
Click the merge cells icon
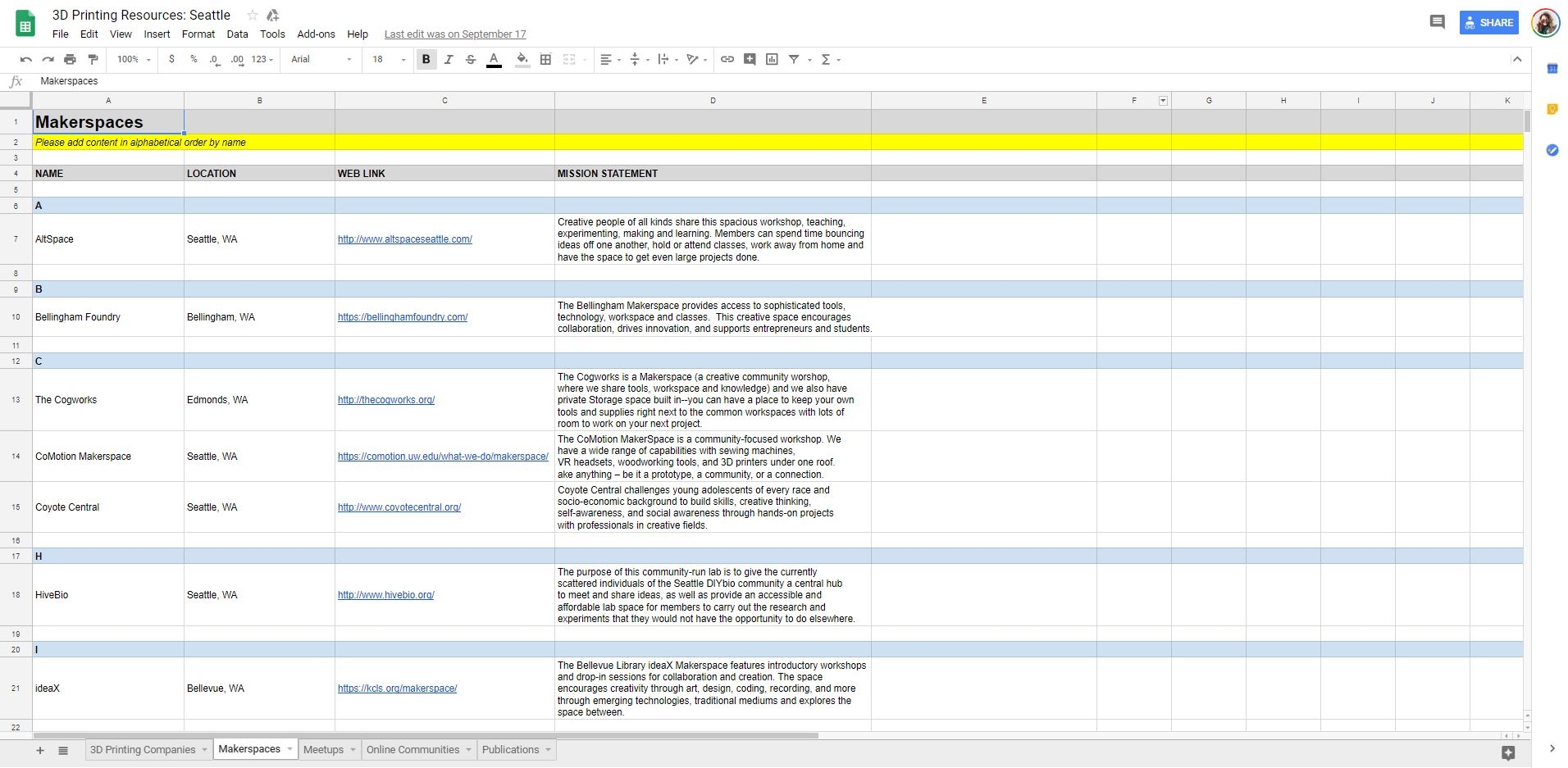click(569, 59)
